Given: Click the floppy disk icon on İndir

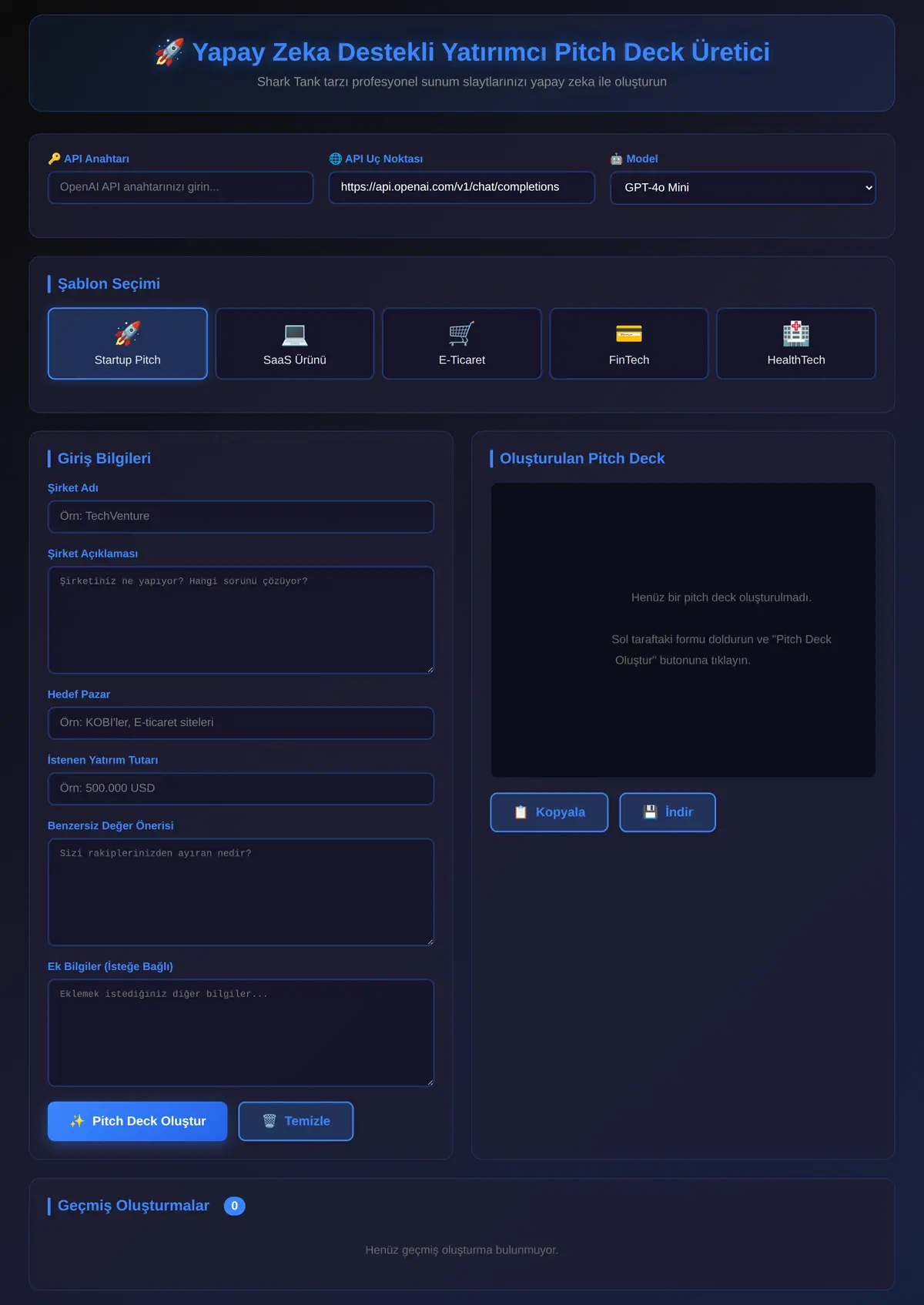Looking at the screenshot, I should pyautogui.click(x=650, y=812).
